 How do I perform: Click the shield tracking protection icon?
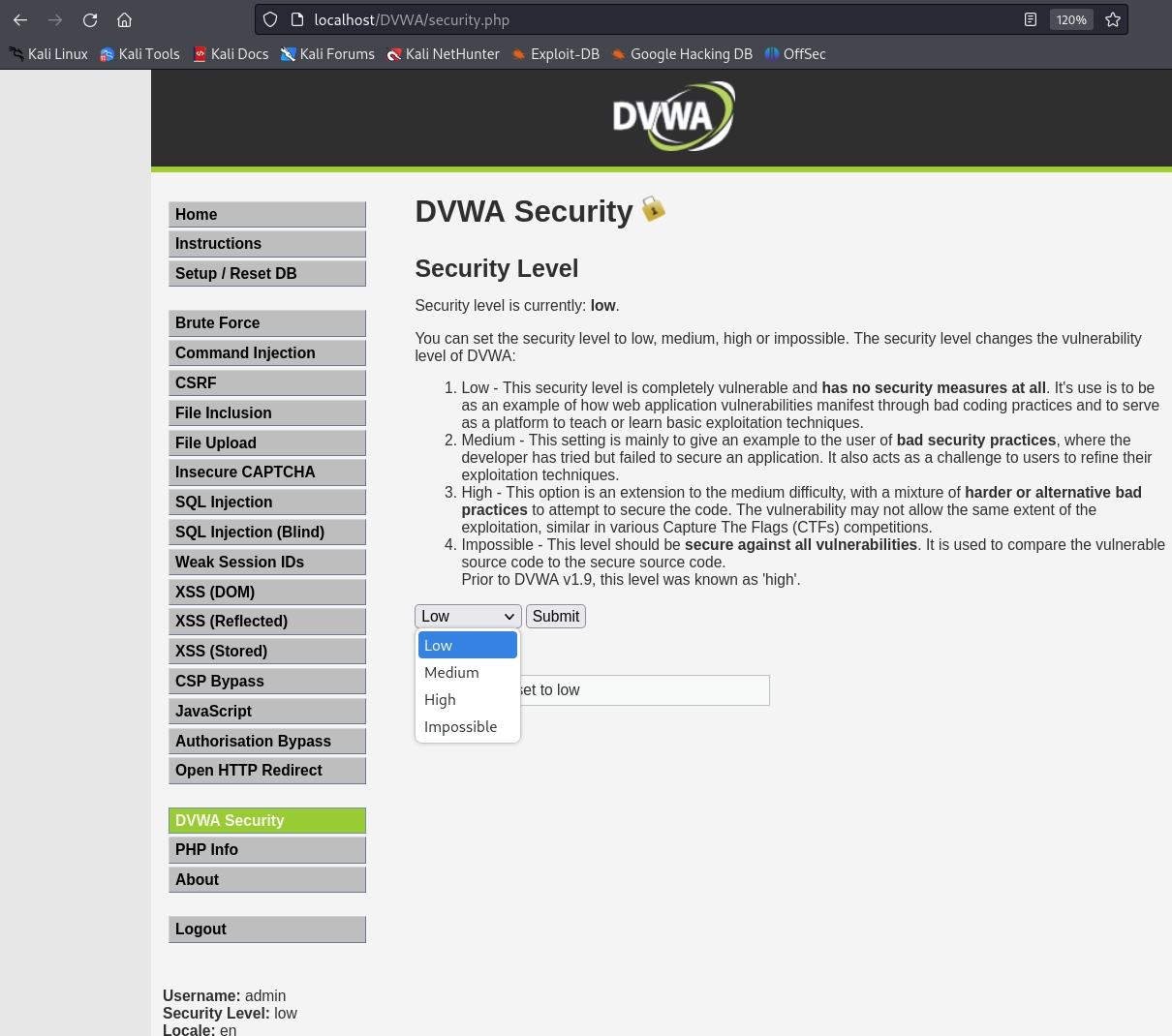point(271,19)
